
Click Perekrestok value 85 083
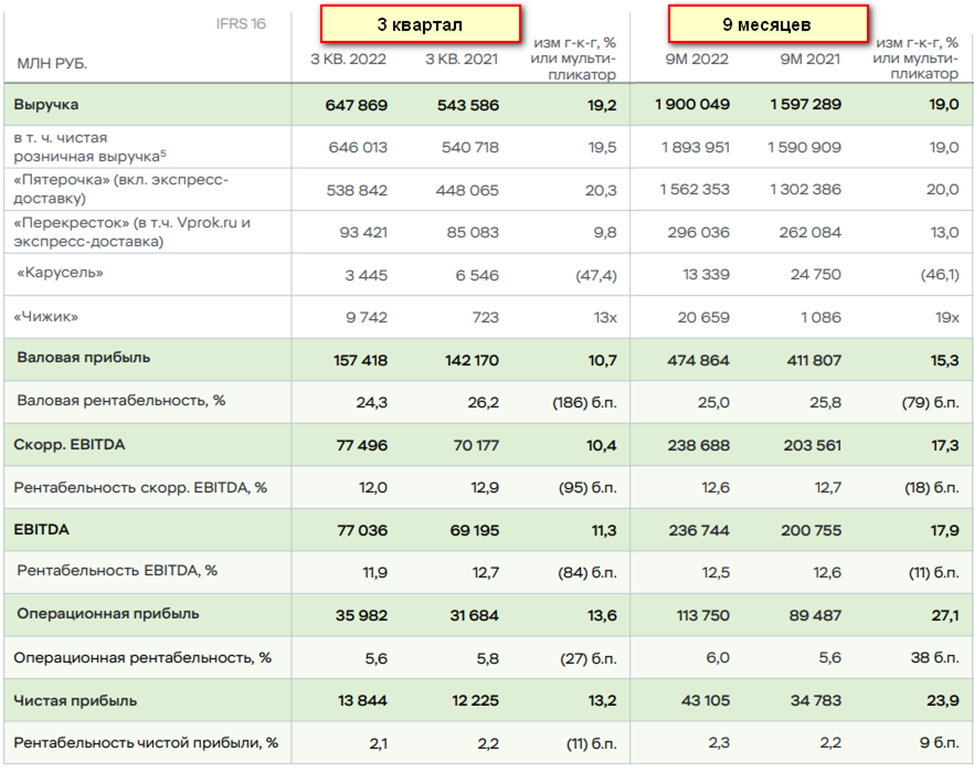[x=473, y=233]
